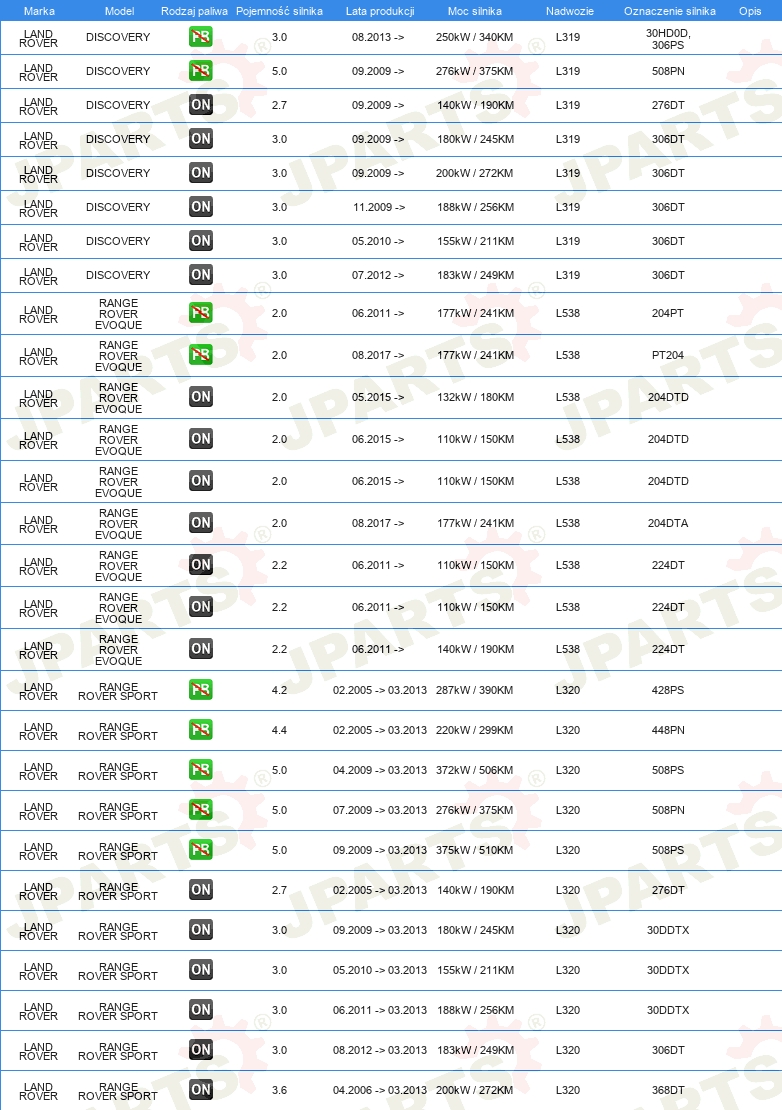Select the diesel icon for Discovery 200kW / 272KM
This screenshot has height=1110, width=782.
coord(201,173)
